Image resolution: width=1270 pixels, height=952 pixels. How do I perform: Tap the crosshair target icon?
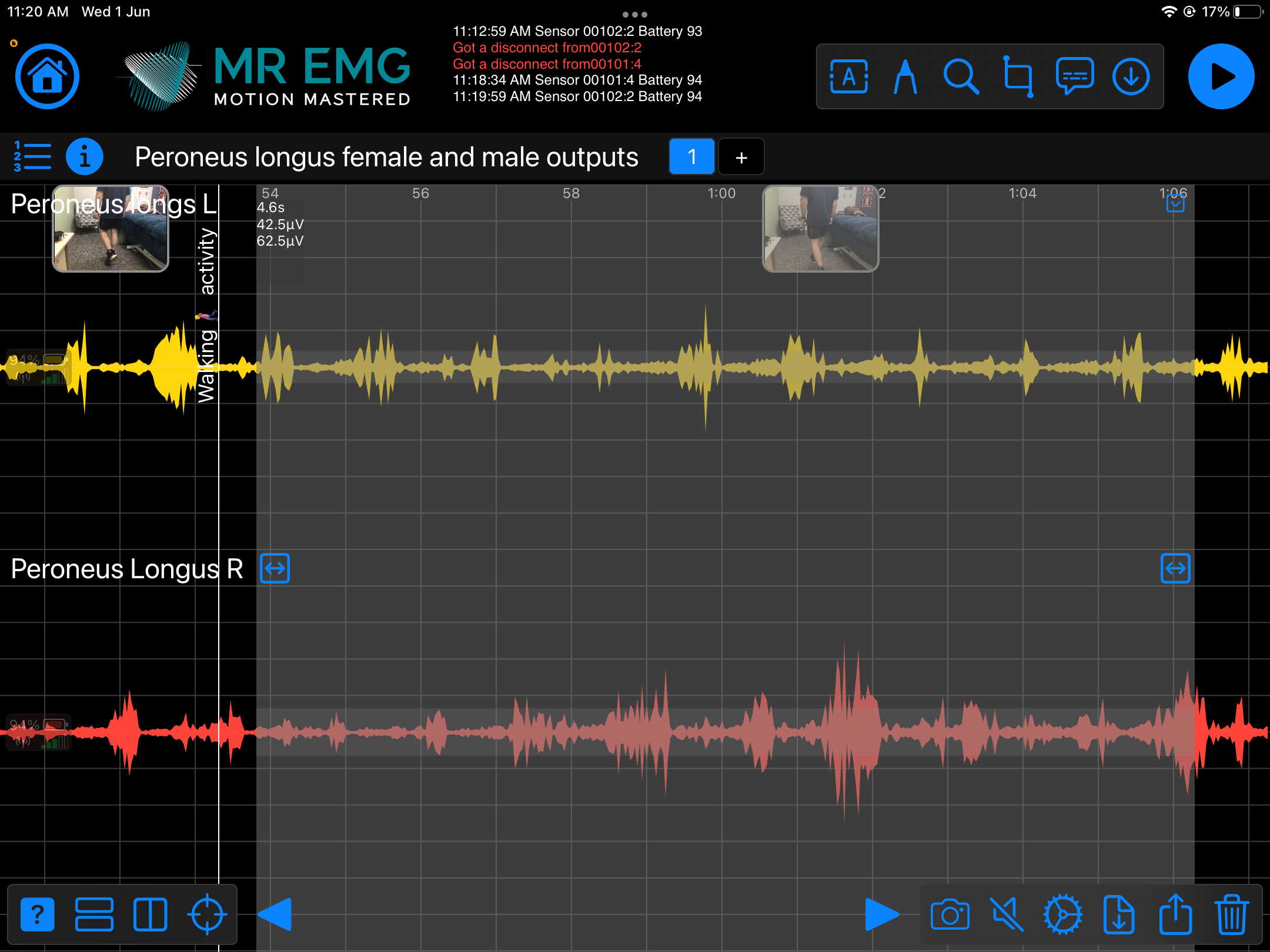[x=207, y=914]
